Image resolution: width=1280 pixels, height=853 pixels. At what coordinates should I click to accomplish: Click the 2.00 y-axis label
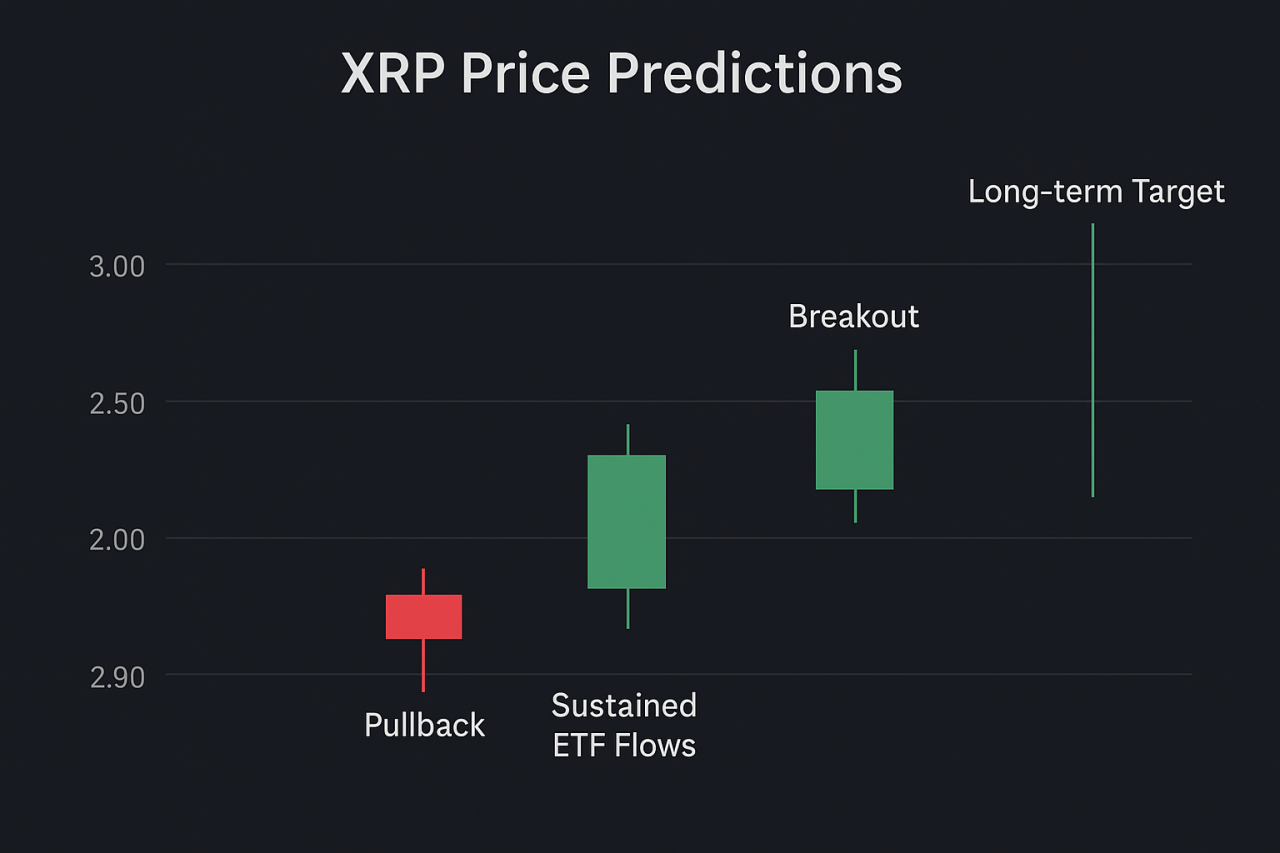point(117,540)
